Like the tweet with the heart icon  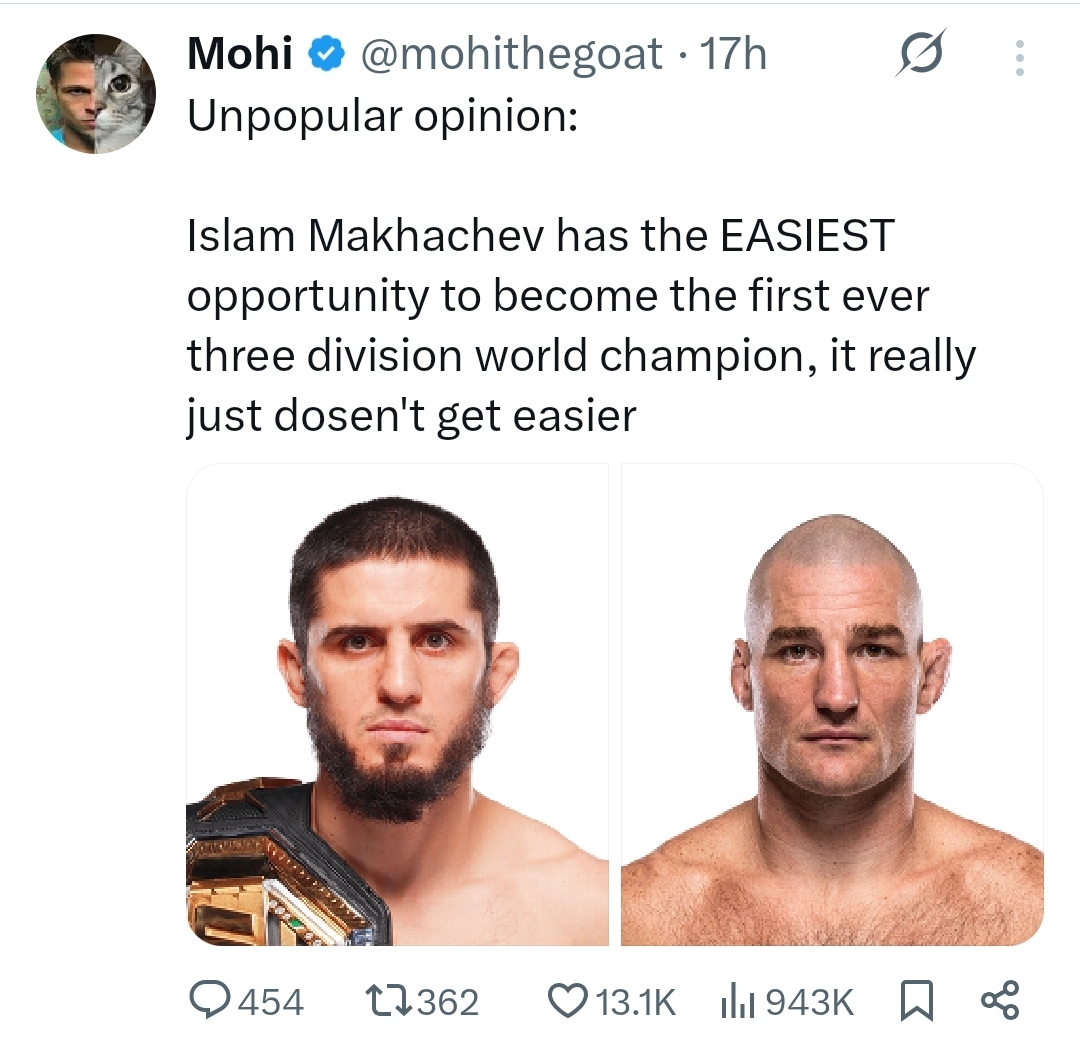coord(568,1000)
